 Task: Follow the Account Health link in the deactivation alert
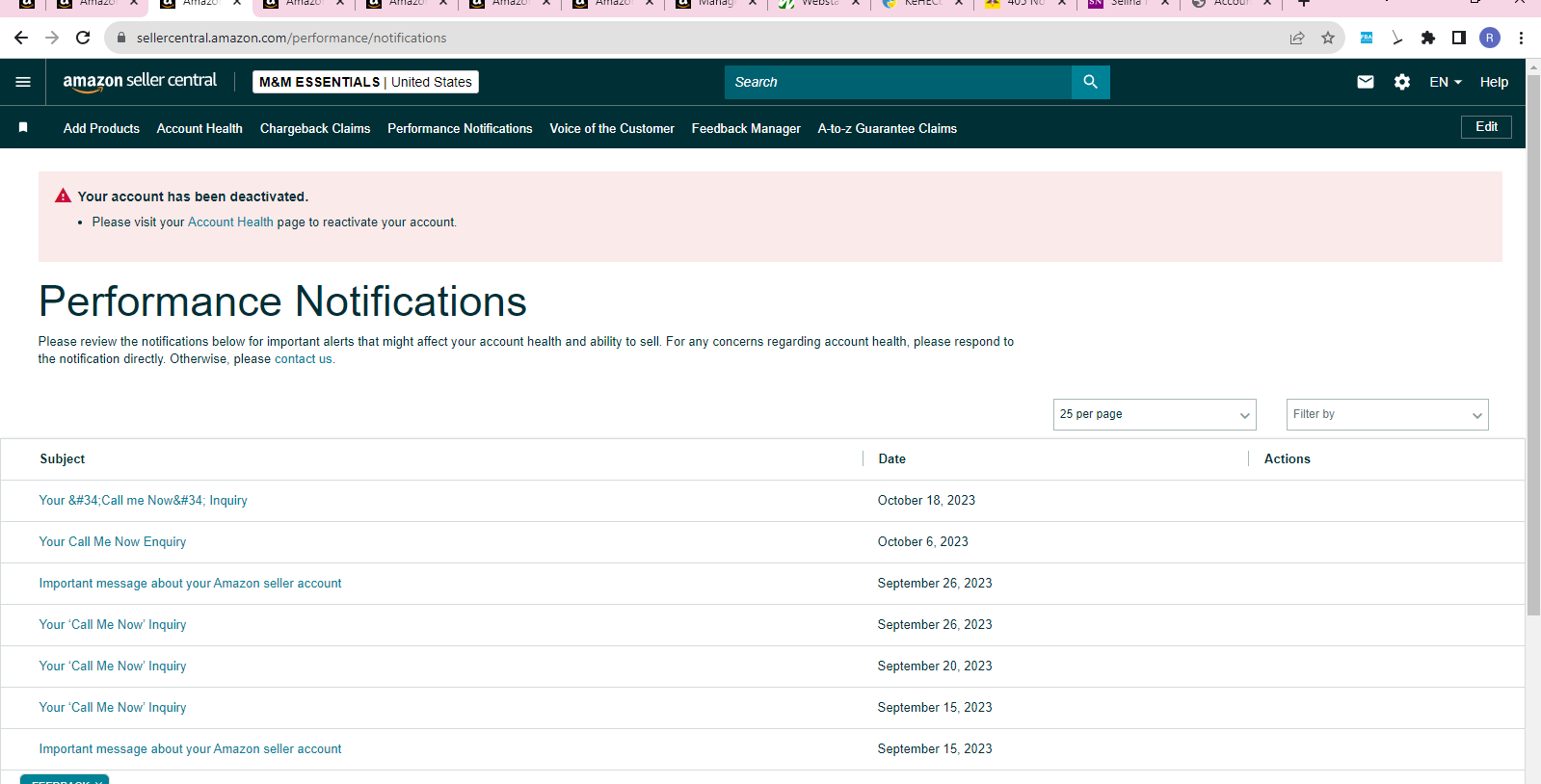click(x=230, y=222)
